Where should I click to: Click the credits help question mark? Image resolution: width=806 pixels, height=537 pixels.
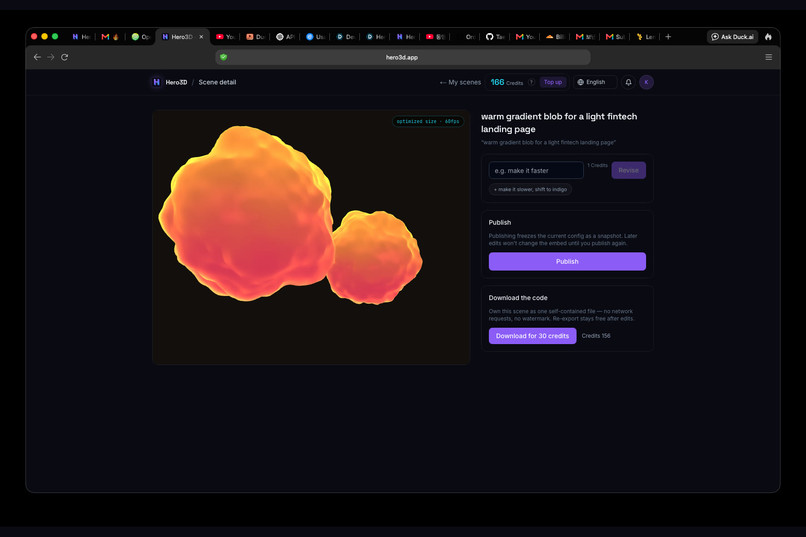click(532, 82)
